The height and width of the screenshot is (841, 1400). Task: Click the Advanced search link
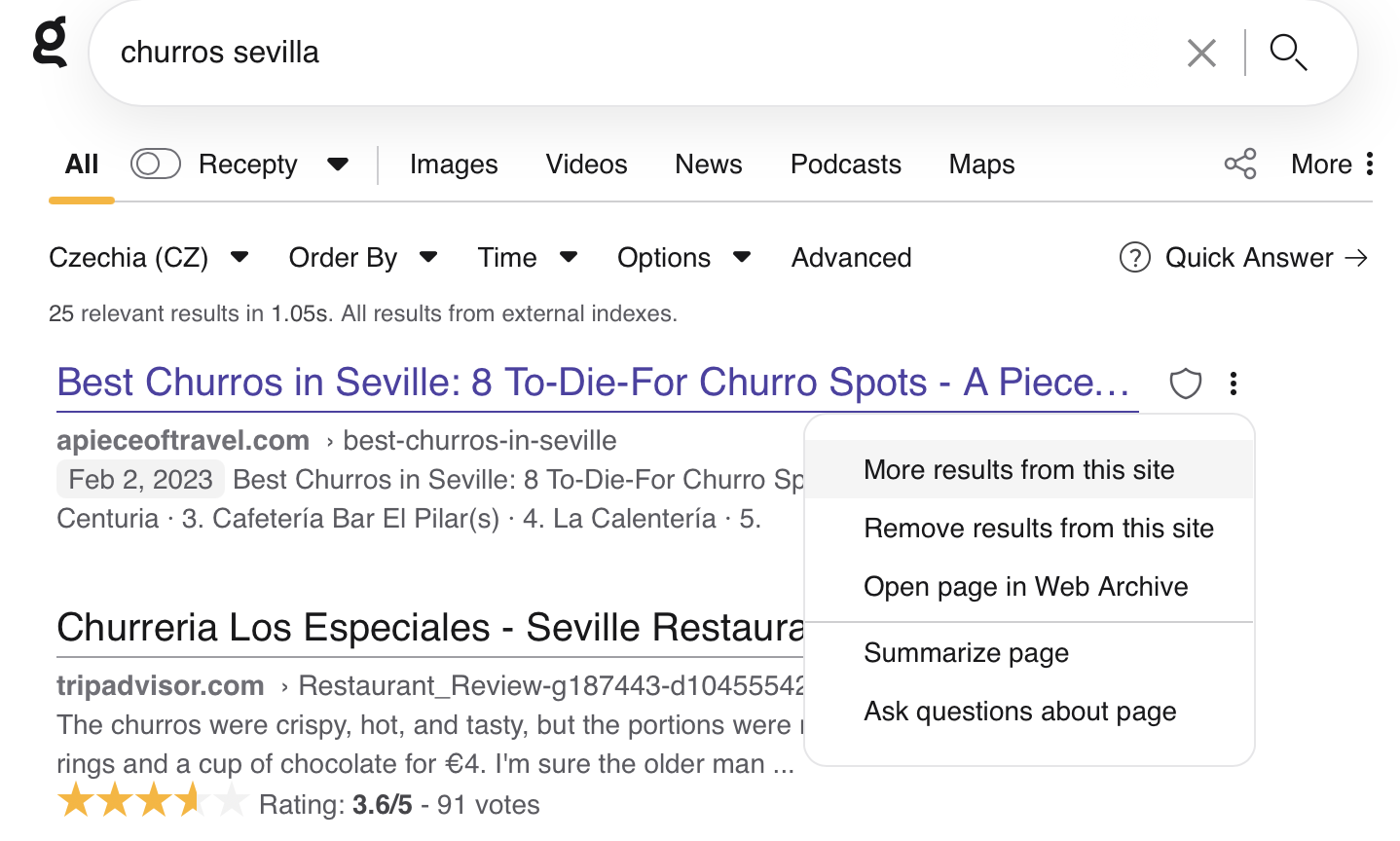pyautogui.click(x=851, y=258)
